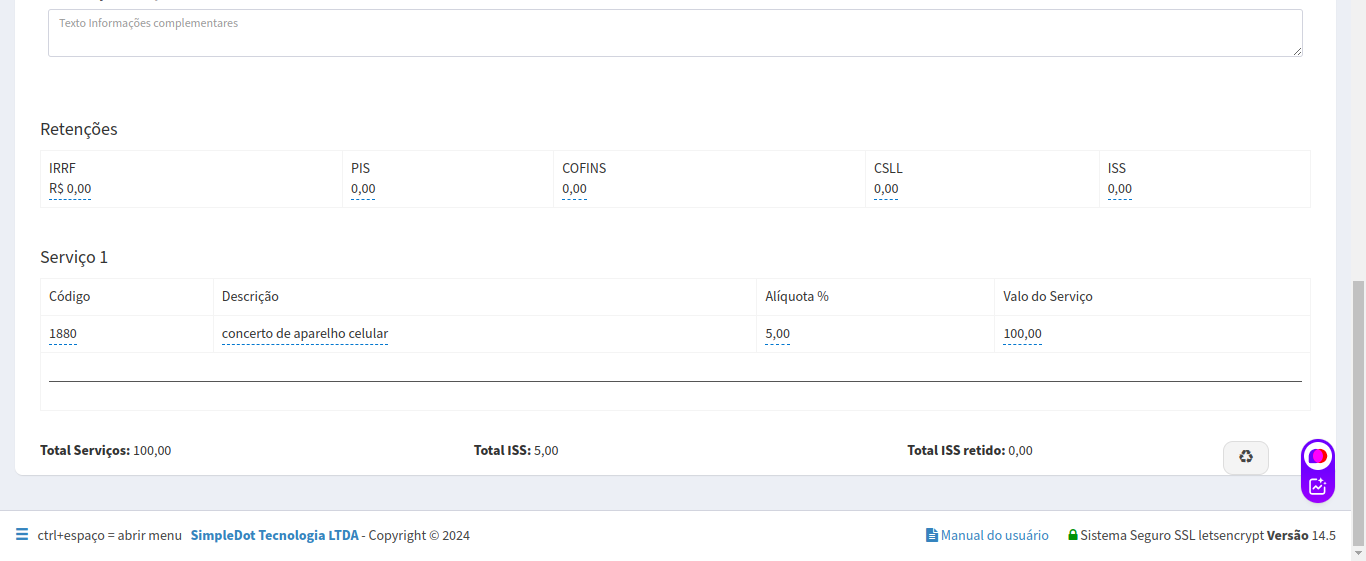1366x561 pixels.
Task: Edit the IRRF value R$ 0,00
Action: (70, 188)
